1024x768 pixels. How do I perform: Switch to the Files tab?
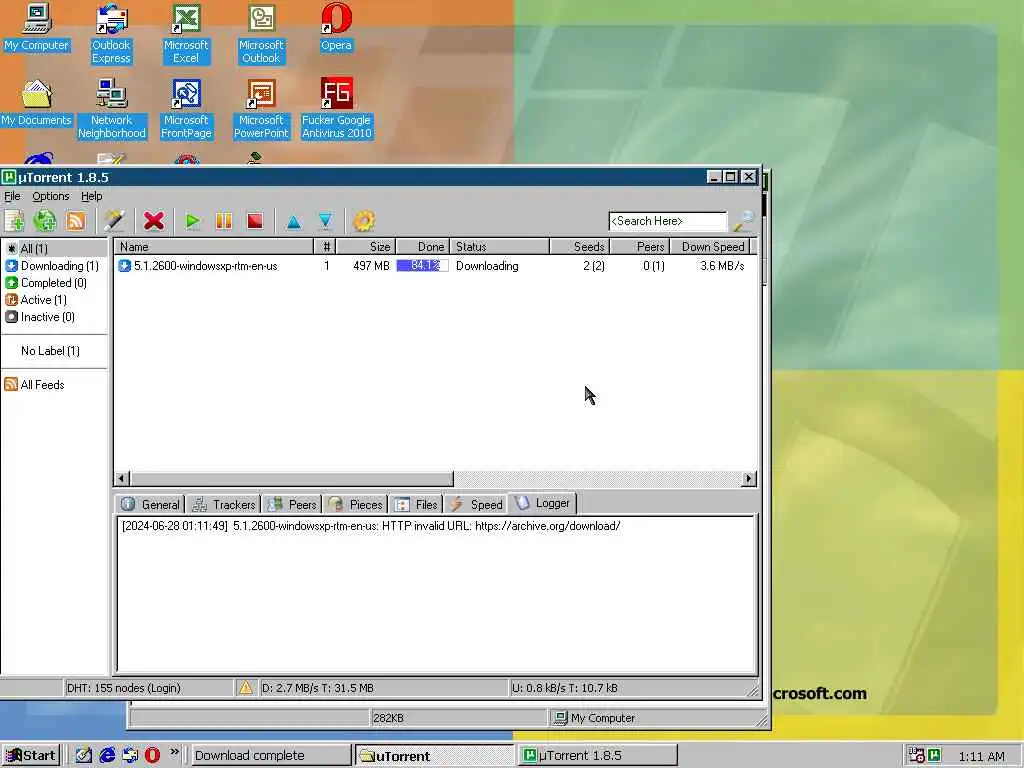click(x=416, y=504)
